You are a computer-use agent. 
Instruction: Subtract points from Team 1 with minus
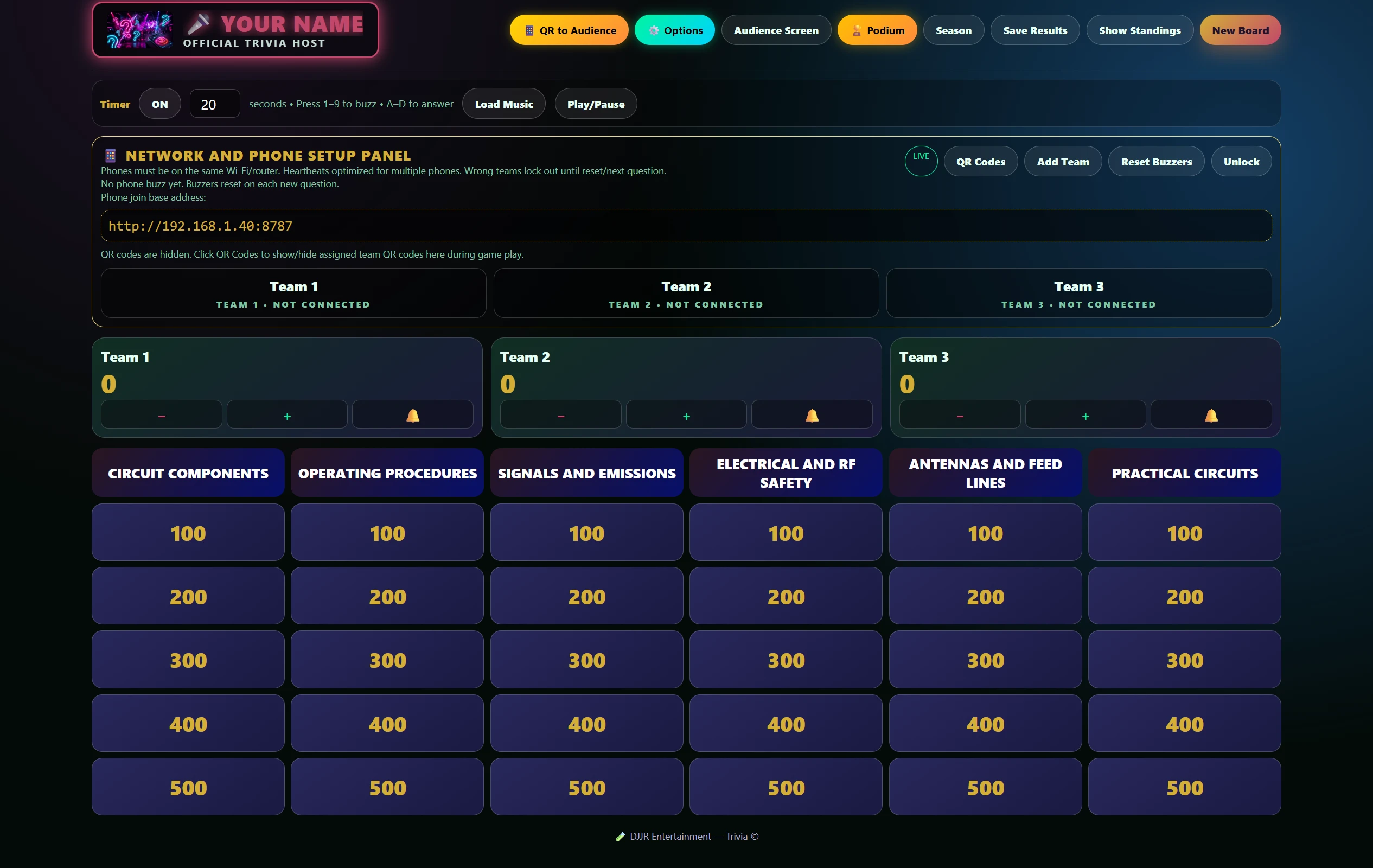(x=161, y=415)
